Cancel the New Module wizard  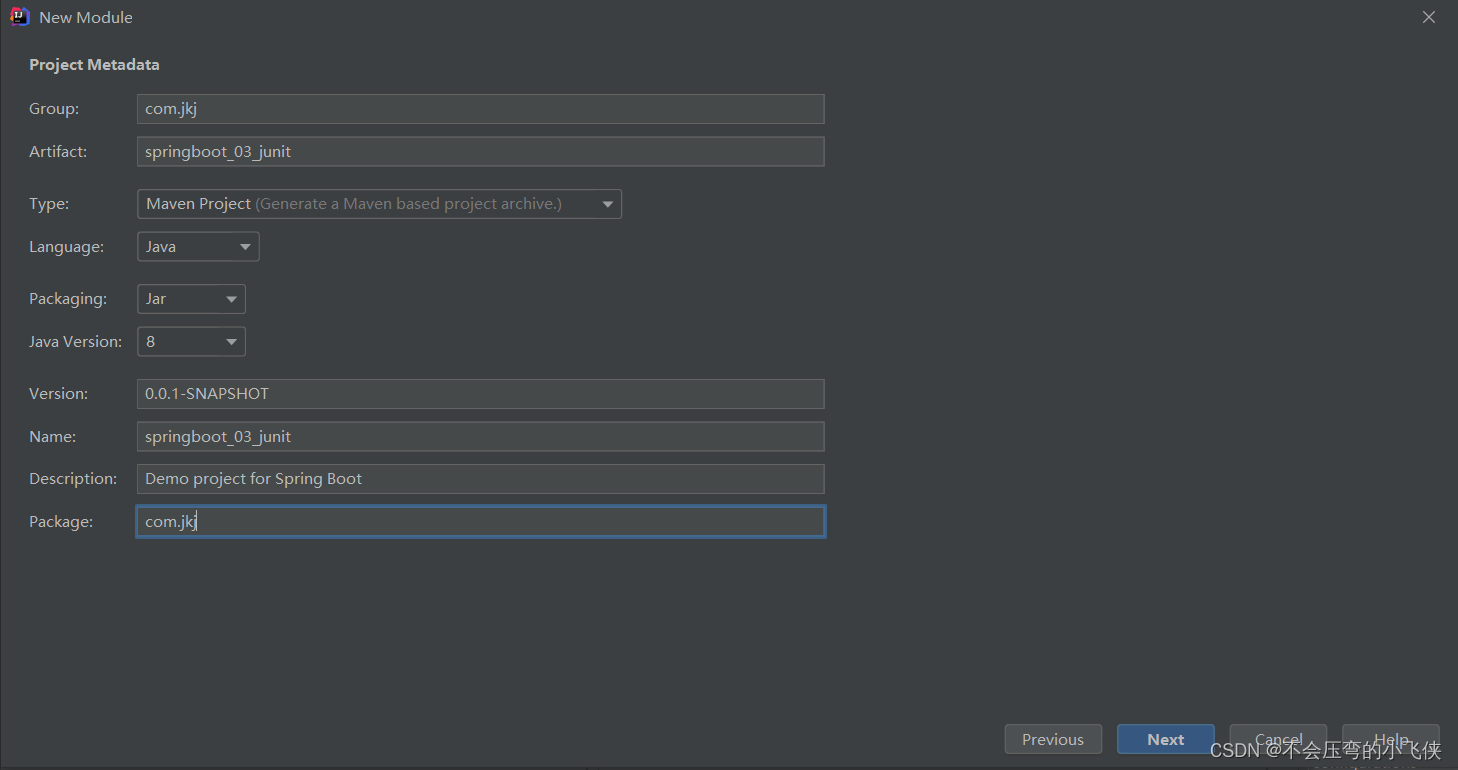1278,740
